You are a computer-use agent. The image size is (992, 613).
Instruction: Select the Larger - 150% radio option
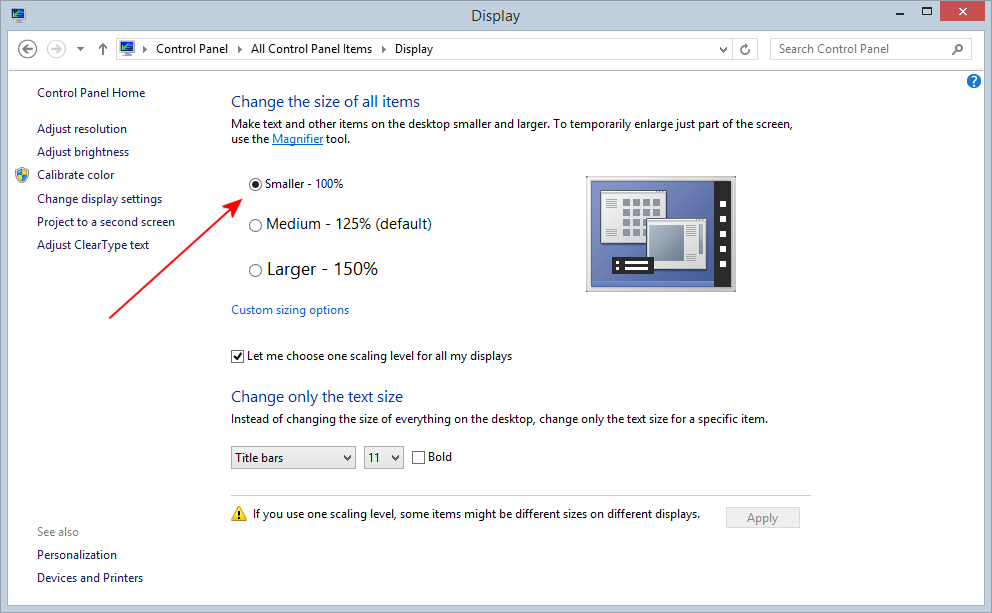[x=255, y=270]
